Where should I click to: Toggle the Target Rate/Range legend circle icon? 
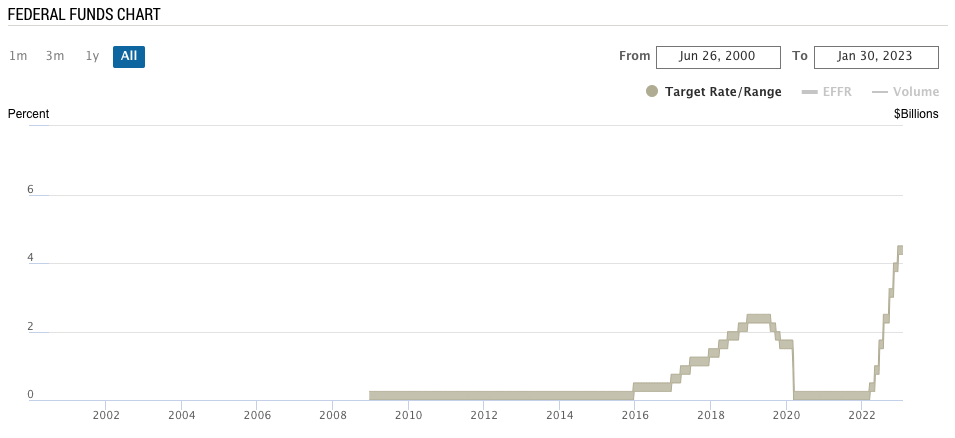click(652, 92)
